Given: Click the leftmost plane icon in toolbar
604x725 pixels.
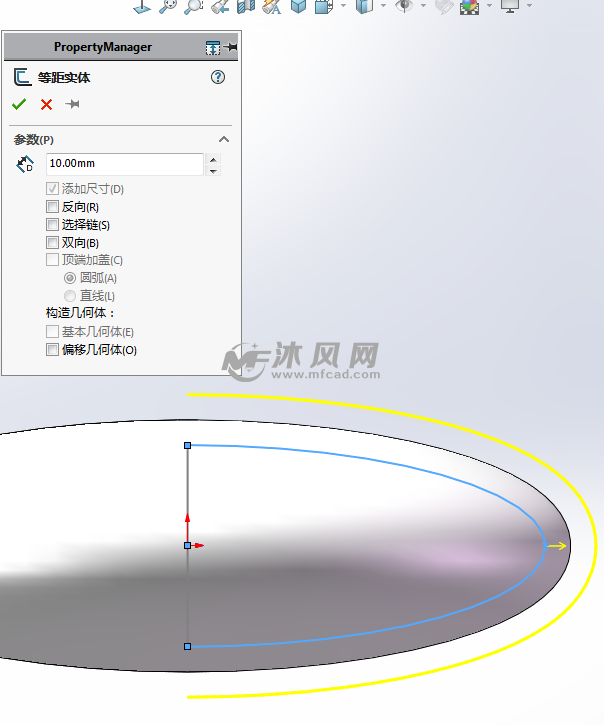Looking at the screenshot, I should coord(142,6).
